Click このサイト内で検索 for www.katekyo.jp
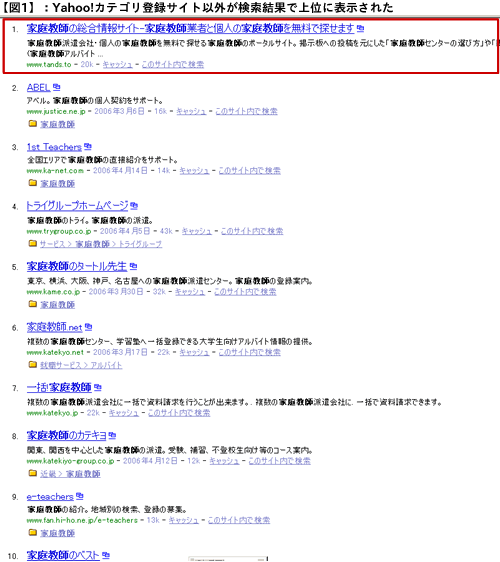 pyautogui.click(x=179, y=413)
